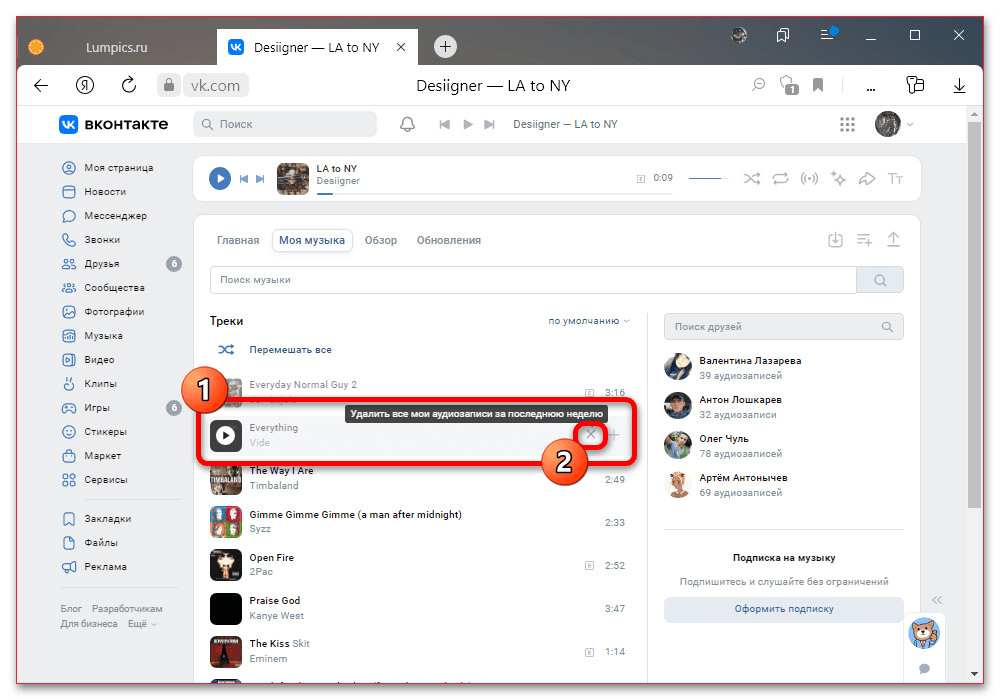Viewport: 1000px width, 700px height.
Task: Skip to next track in music player card
Action: coord(260,179)
